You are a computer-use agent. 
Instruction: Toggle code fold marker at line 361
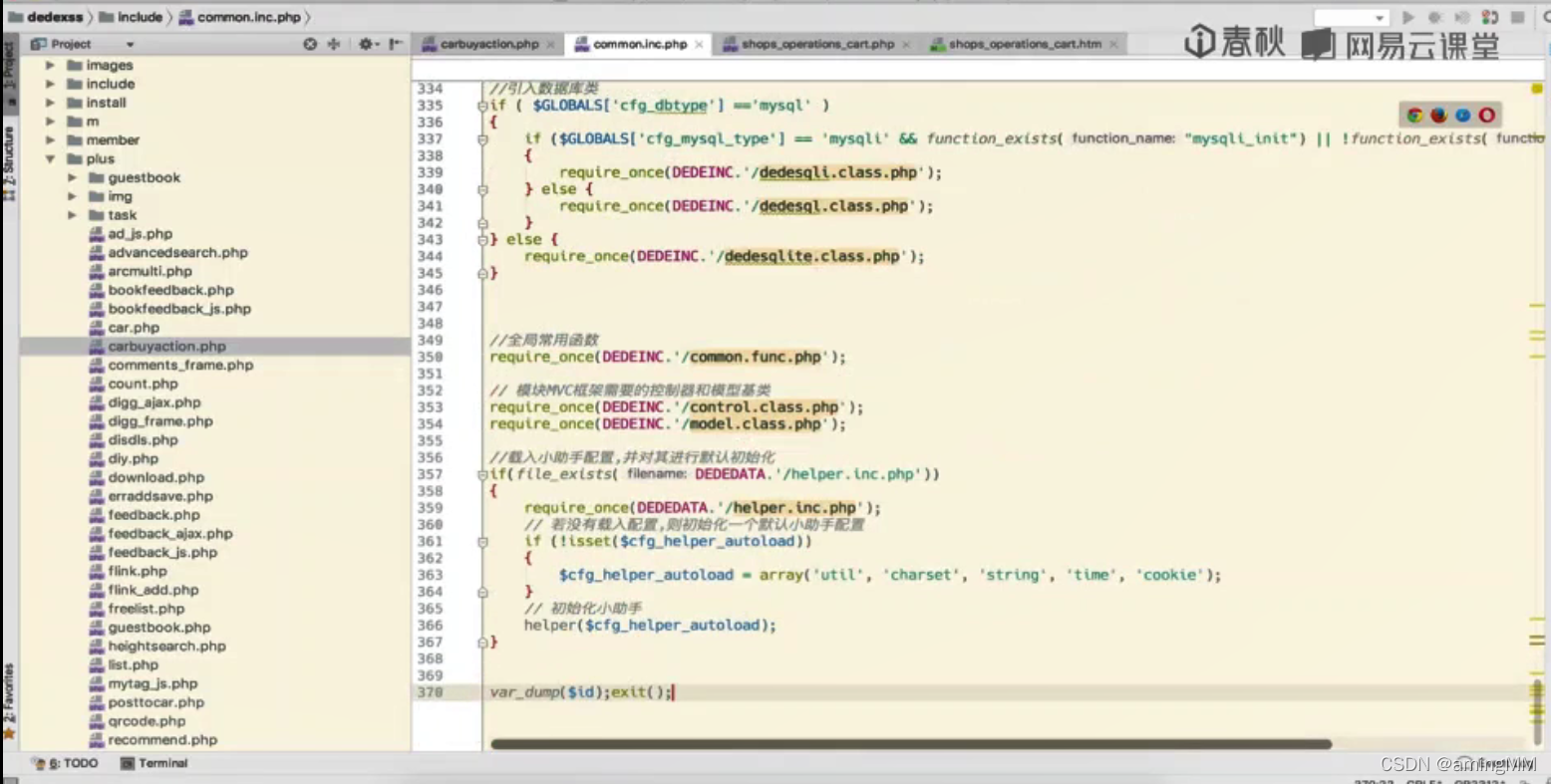point(482,542)
